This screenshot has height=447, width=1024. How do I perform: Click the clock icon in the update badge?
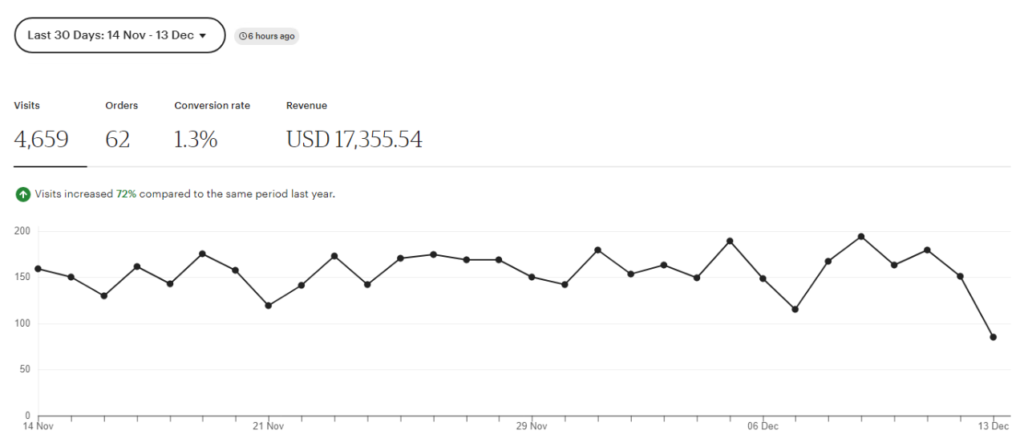click(243, 37)
